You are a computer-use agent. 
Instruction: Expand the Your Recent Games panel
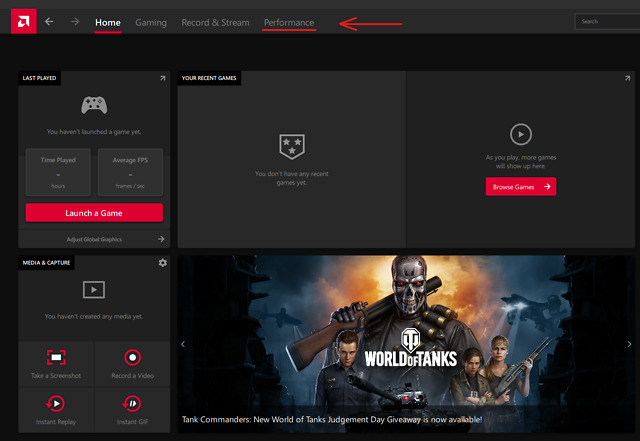[626, 78]
